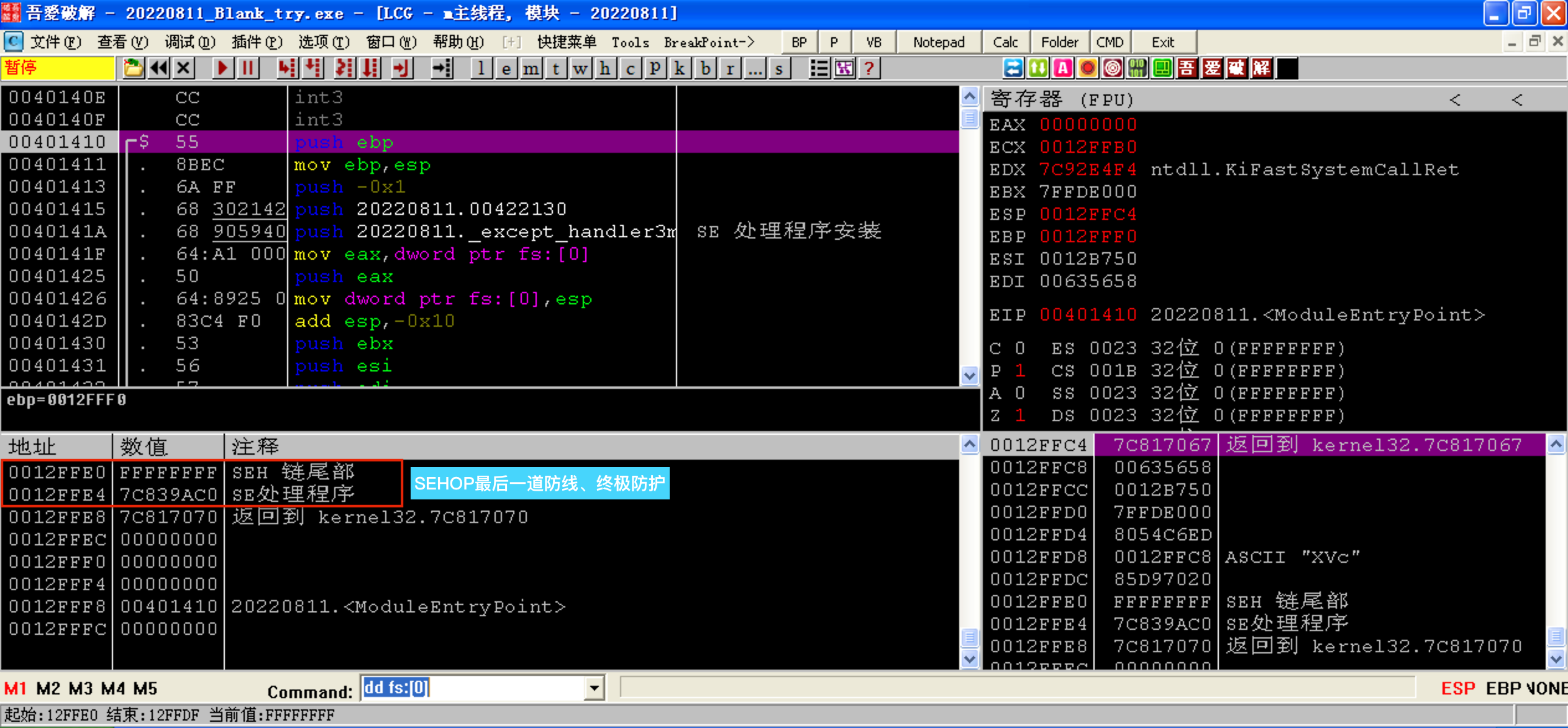The height and width of the screenshot is (728, 1568).
Task: Click the Notepad button
Action: point(938,42)
